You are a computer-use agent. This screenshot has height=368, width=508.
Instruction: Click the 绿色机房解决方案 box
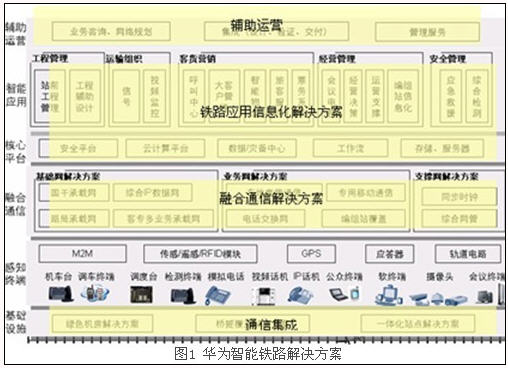coord(102,323)
